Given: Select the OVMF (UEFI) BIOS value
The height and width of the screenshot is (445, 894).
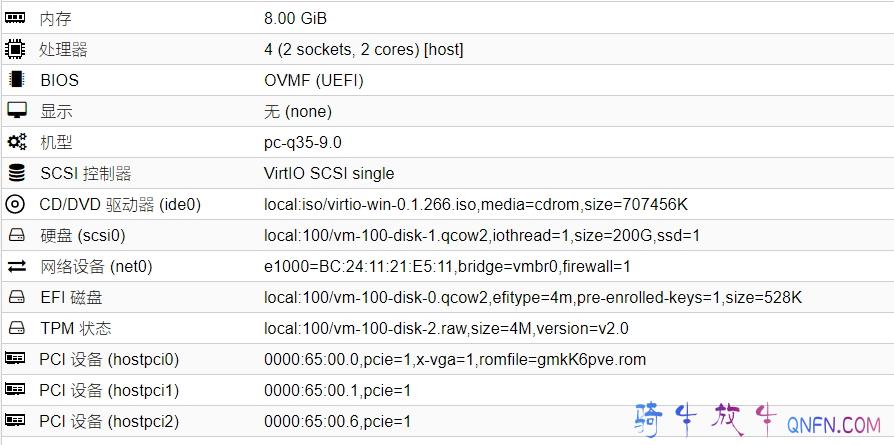Looking at the screenshot, I should coord(313,80).
